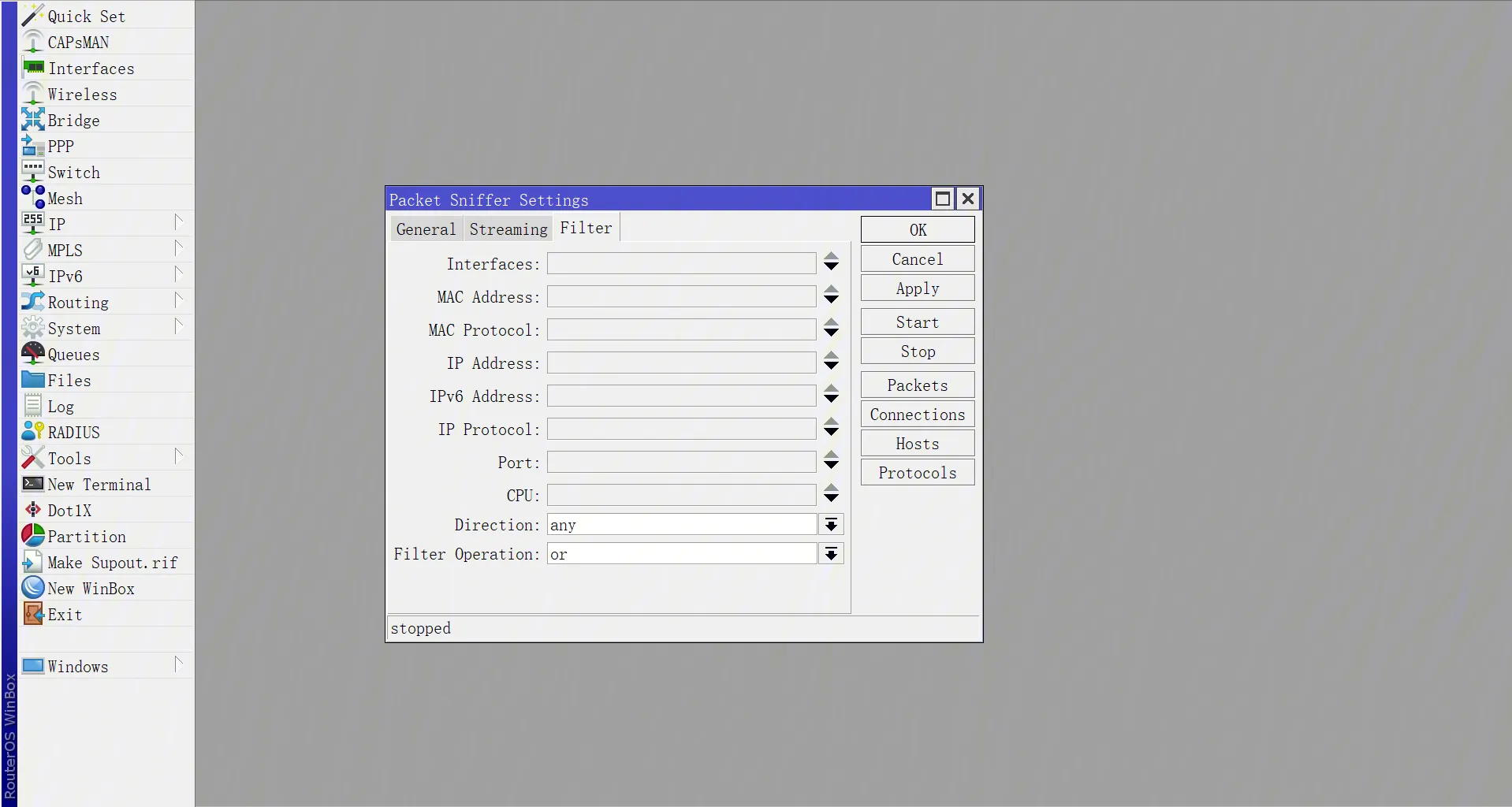Click the Wireless icon in sidebar

coord(32,94)
